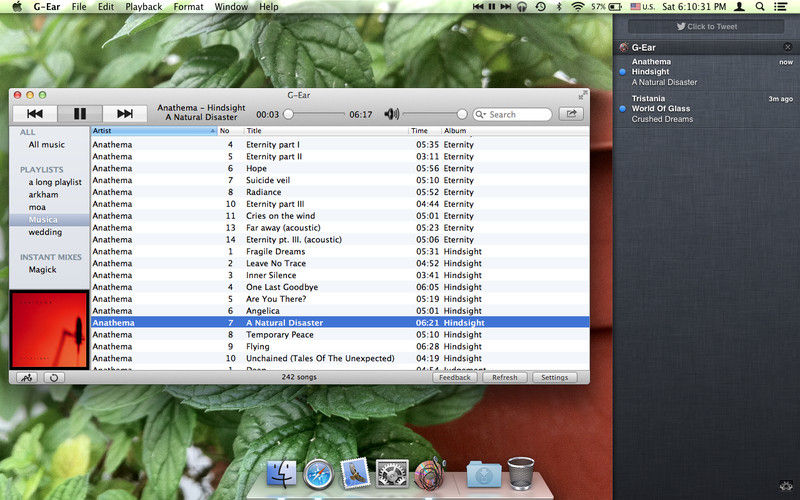
Task: Select the Musica playlist
Action: 49,219
